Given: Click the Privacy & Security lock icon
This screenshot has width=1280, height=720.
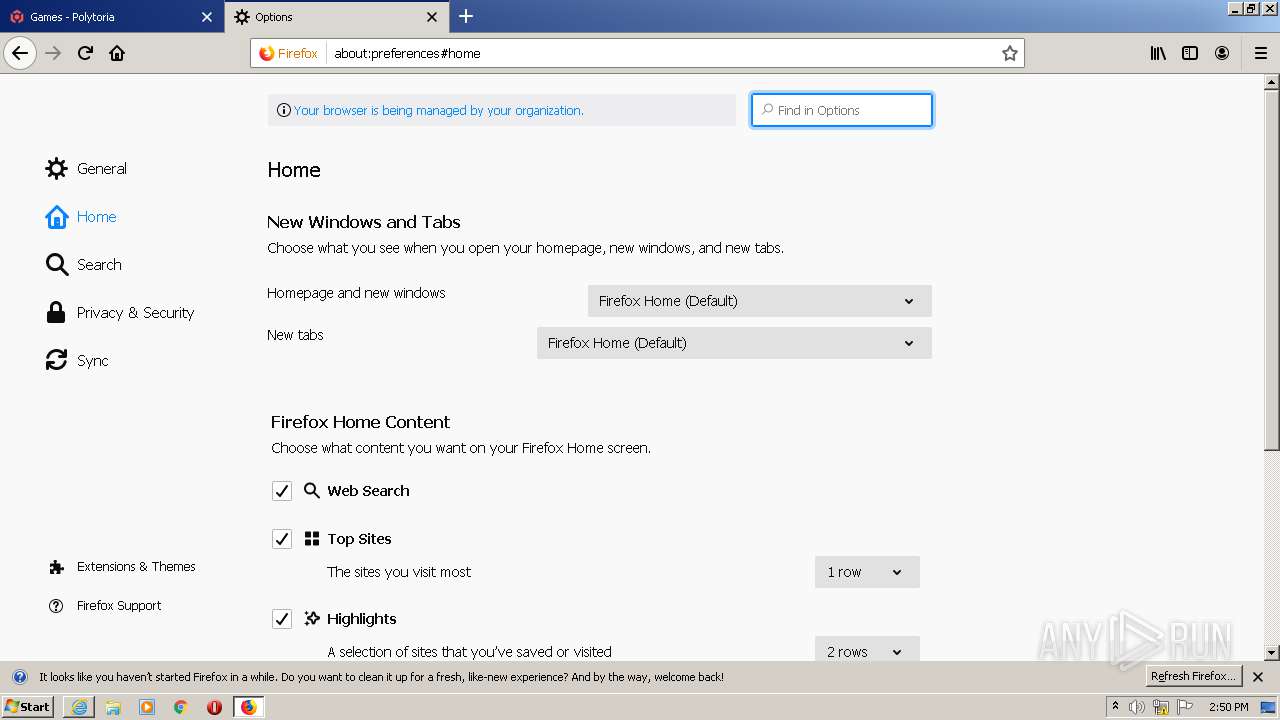Looking at the screenshot, I should [x=57, y=312].
